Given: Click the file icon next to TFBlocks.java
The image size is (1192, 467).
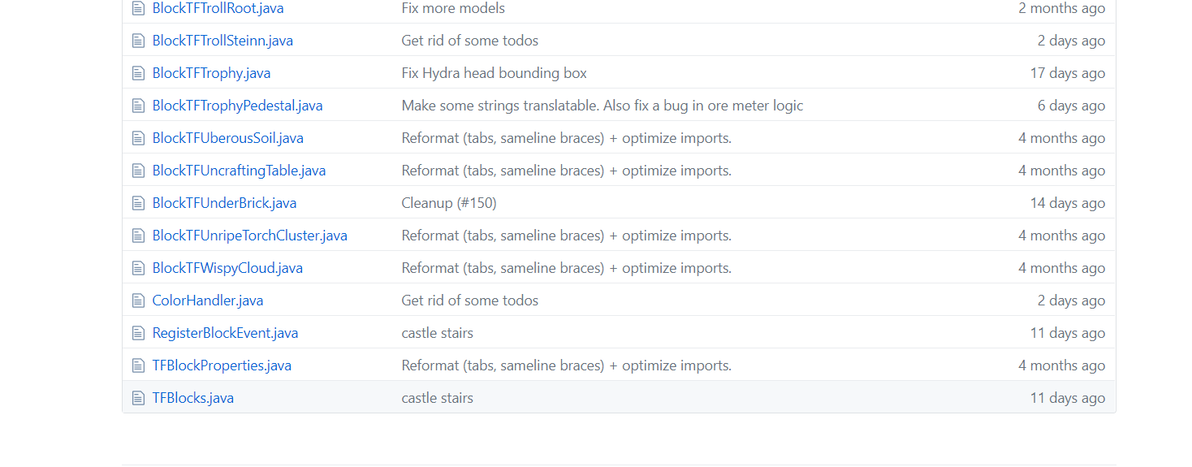Looking at the screenshot, I should pyautogui.click(x=138, y=398).
